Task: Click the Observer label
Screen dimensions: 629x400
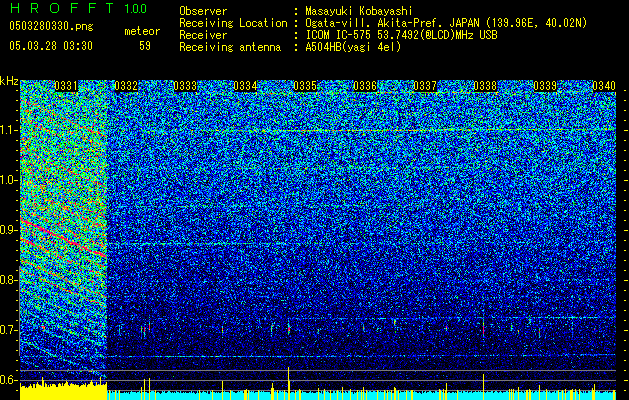Action: click(x=203, y=11)
